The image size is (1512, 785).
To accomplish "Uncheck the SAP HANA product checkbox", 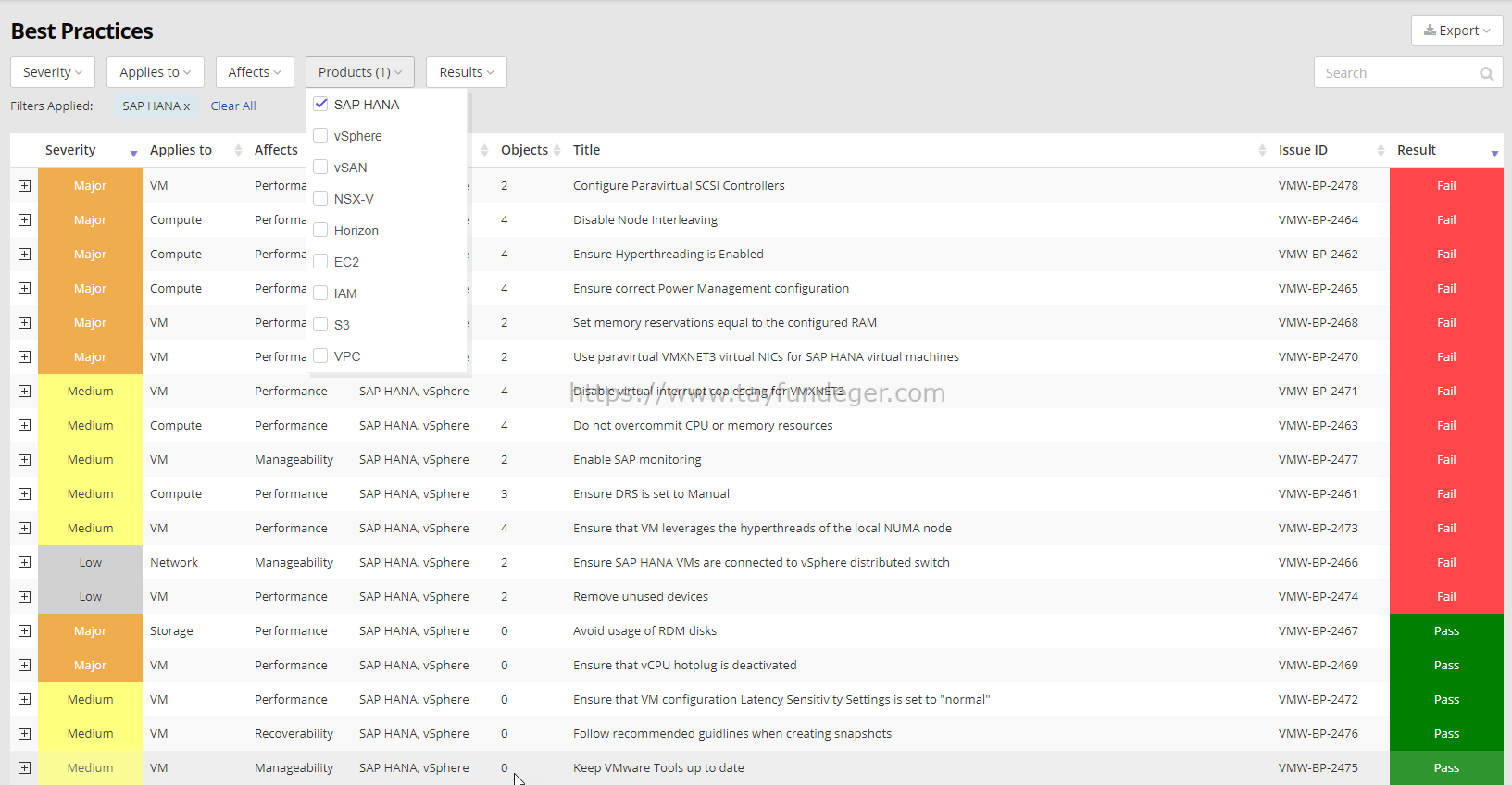I will click(320, 104).
